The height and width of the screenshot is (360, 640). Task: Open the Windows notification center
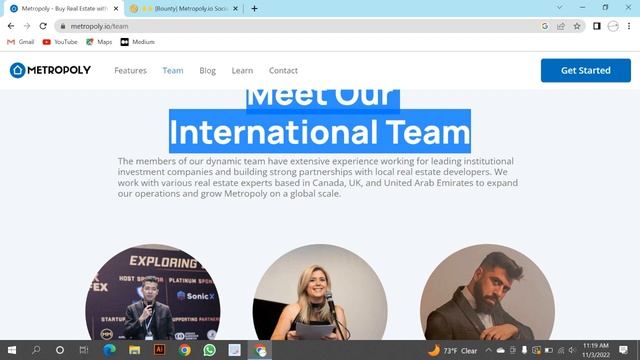(623, 350)
